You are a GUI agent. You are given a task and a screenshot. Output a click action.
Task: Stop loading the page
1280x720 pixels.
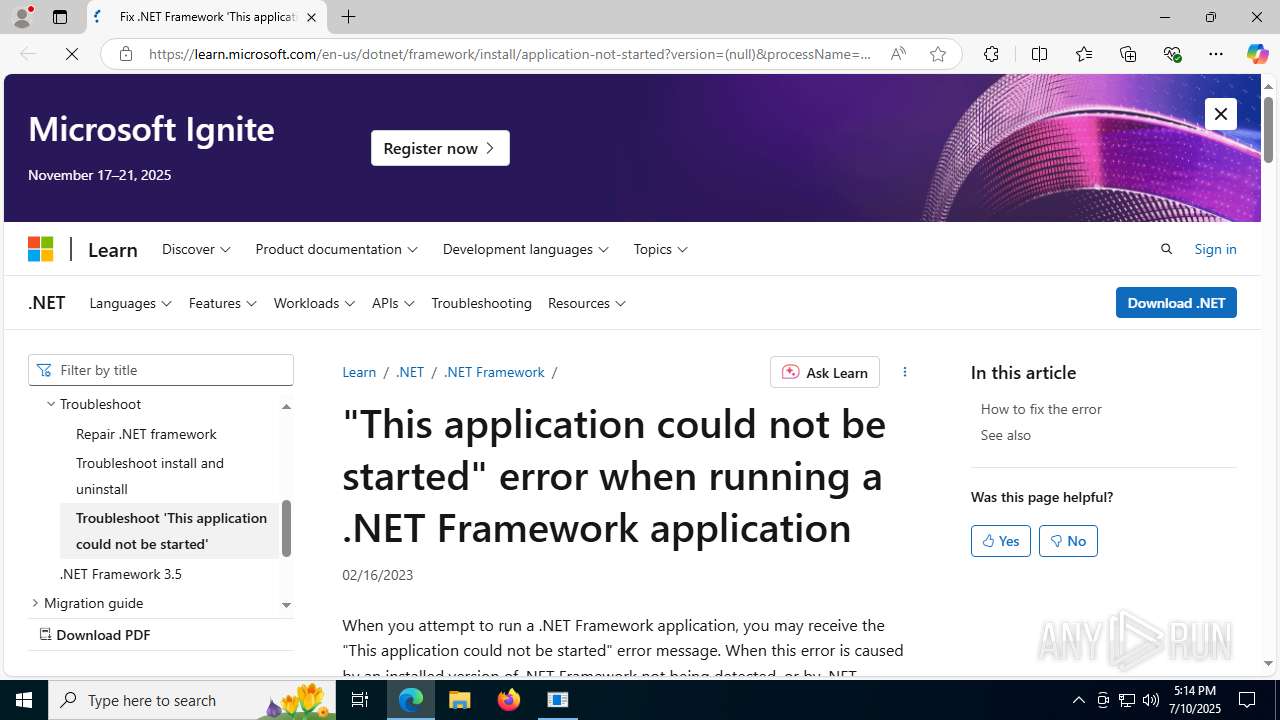click(72, 54)
